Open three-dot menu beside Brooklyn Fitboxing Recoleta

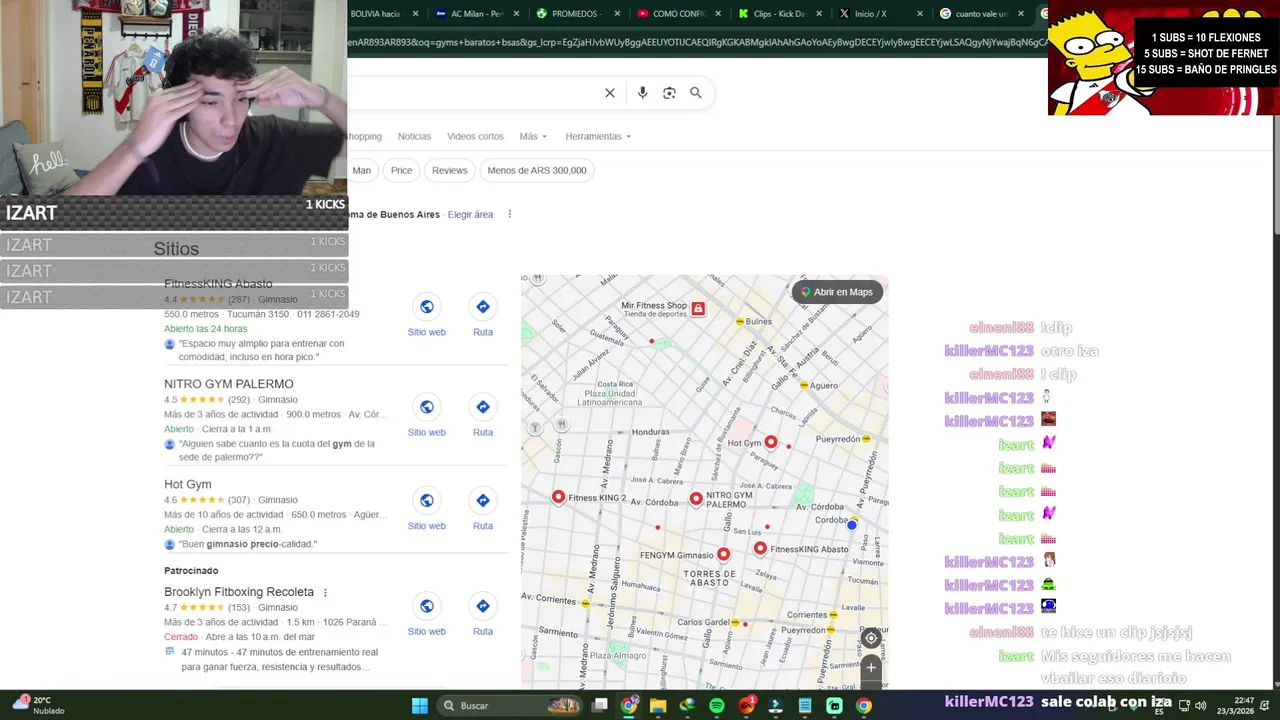click(x=325, y=592)
